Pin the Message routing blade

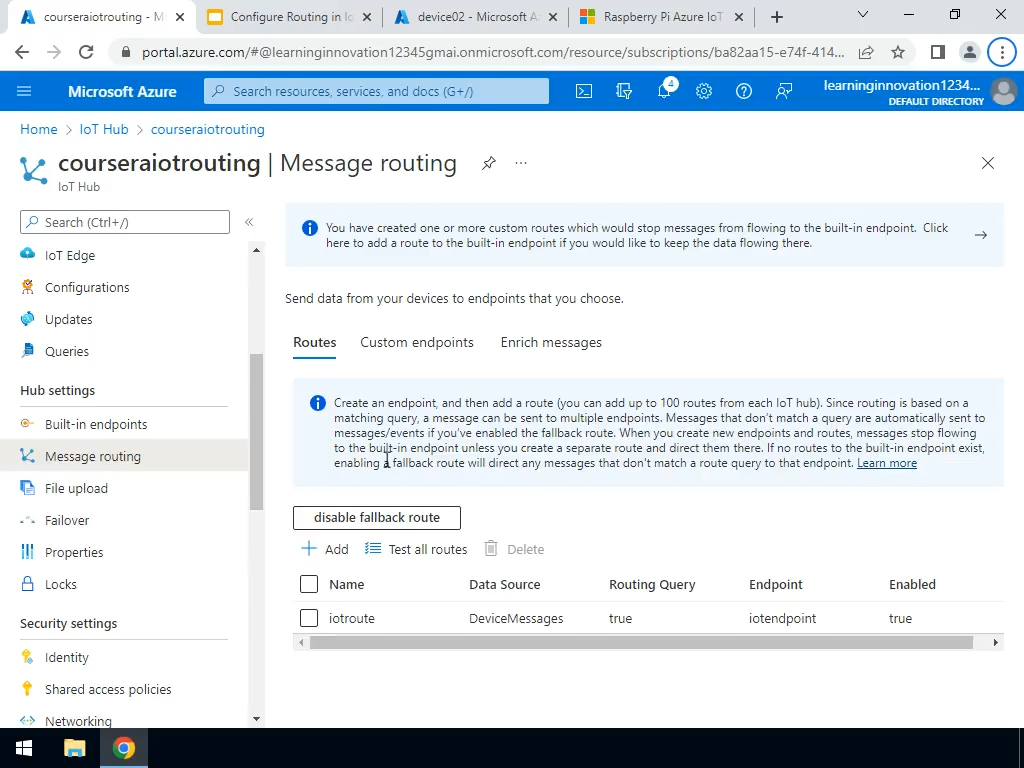pos(488,163)
